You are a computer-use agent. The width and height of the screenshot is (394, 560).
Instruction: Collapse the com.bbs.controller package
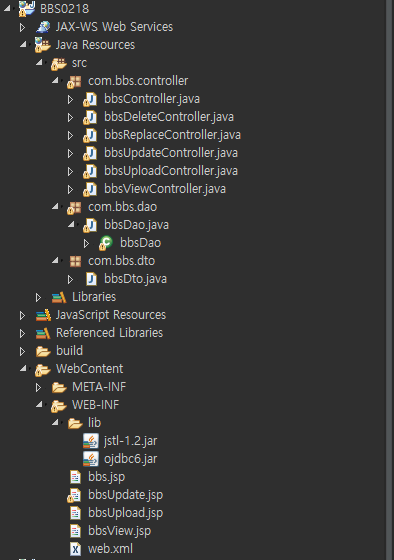pyautogui.click(x=55, y=80)
